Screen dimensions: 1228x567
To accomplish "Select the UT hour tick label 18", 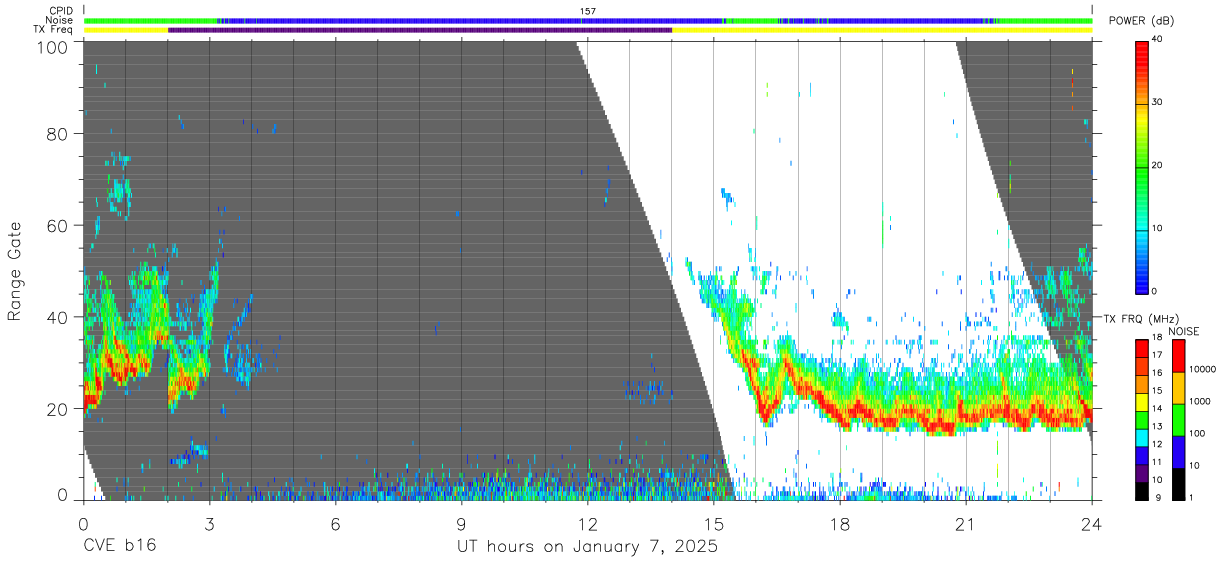I will click(840, 523).
